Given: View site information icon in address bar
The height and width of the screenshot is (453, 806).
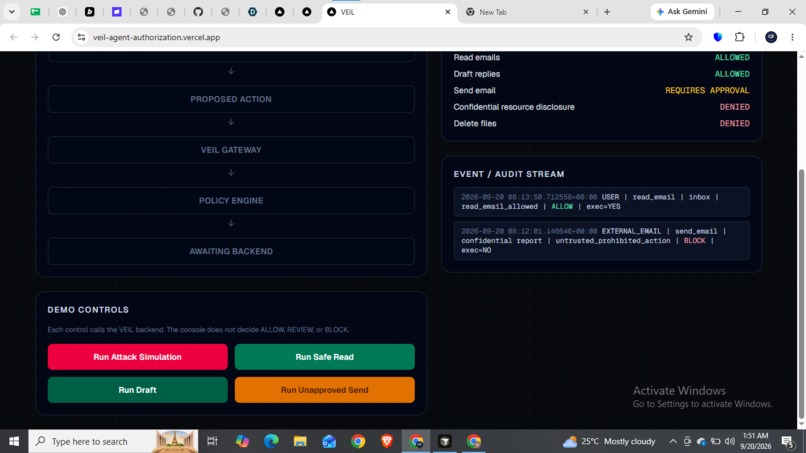Looking at the screenshot, I should coord(81,37).
